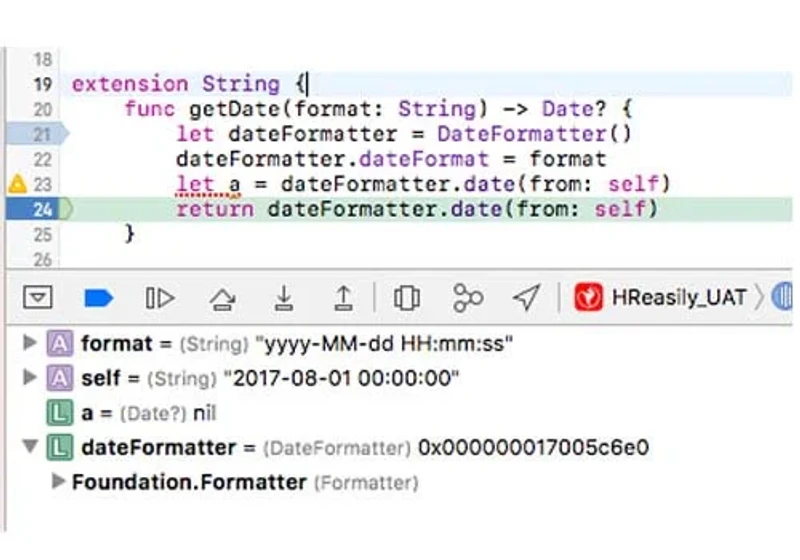Viewport: 800px width, 560px height.
Task: Click 'dateFormat' property on line 22
Action: tap(423, 159)
